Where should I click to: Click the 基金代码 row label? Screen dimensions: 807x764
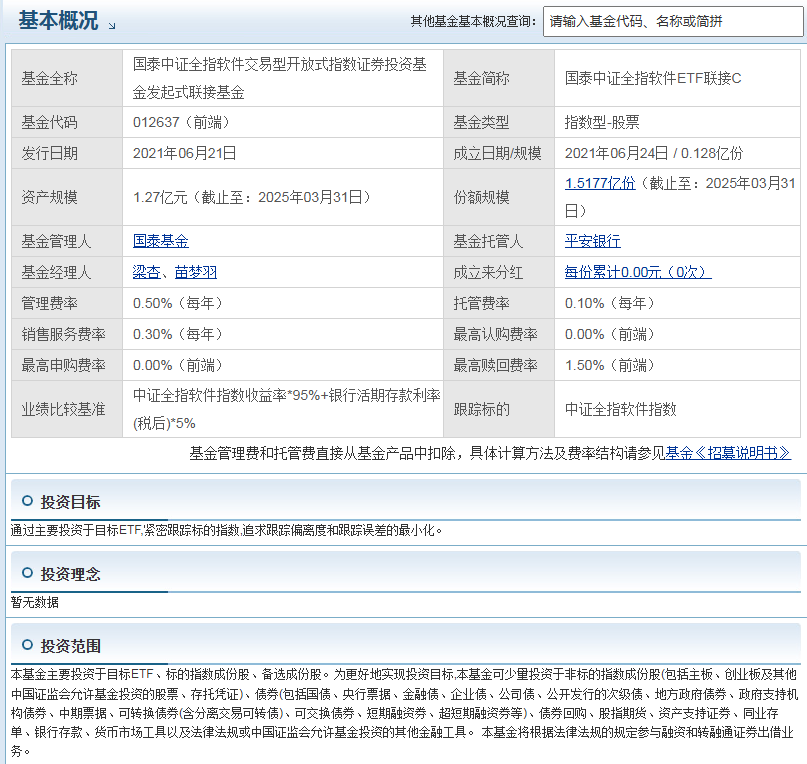point(49,123)
